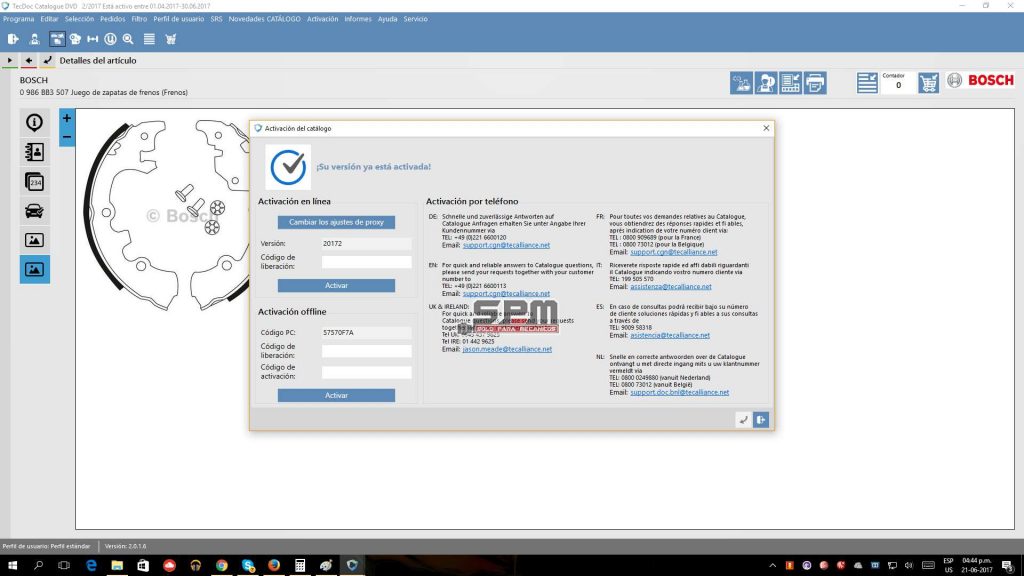Click the add to parts list icon
The height and width of the screenshot is (576, 1024).
pos(790,83)
